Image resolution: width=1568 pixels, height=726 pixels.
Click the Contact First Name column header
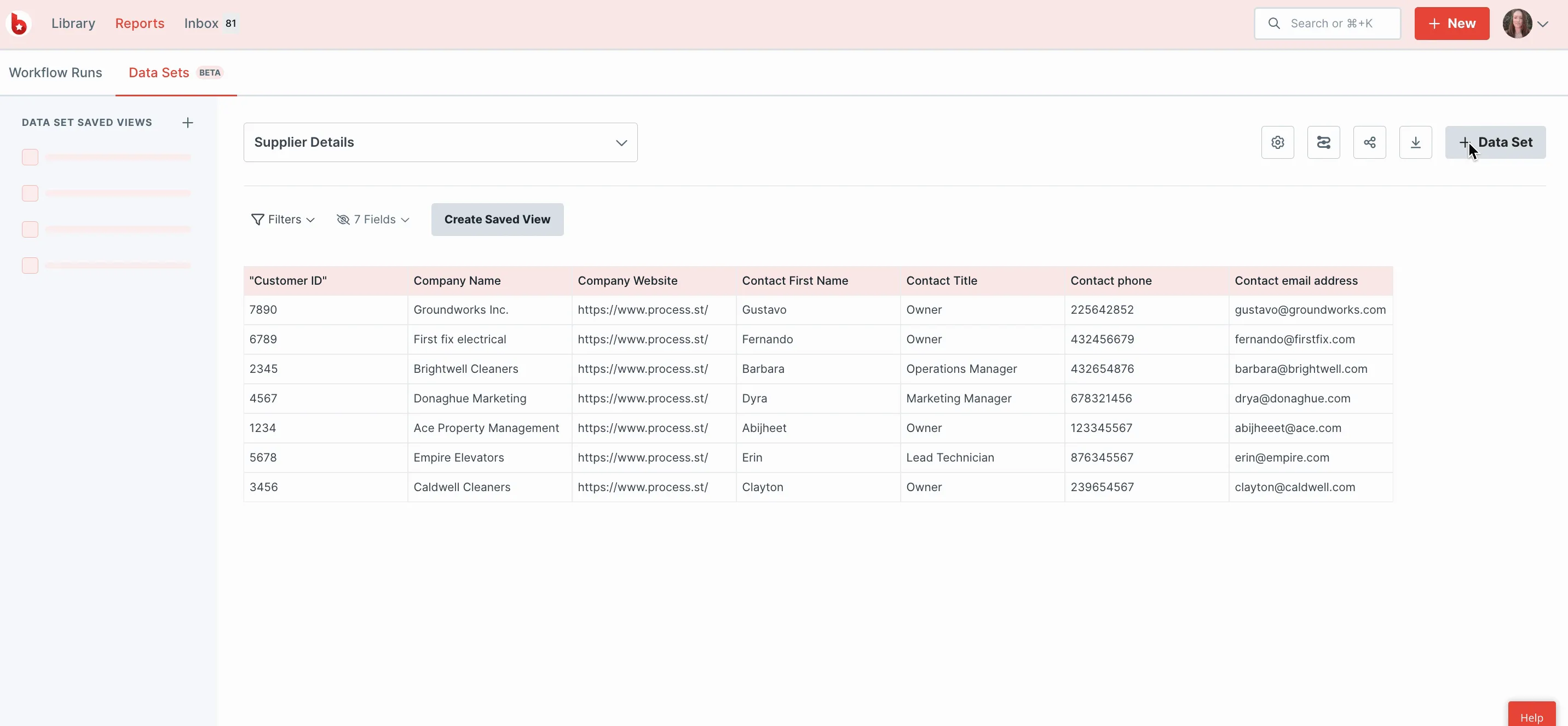click(x=818, y=281)
